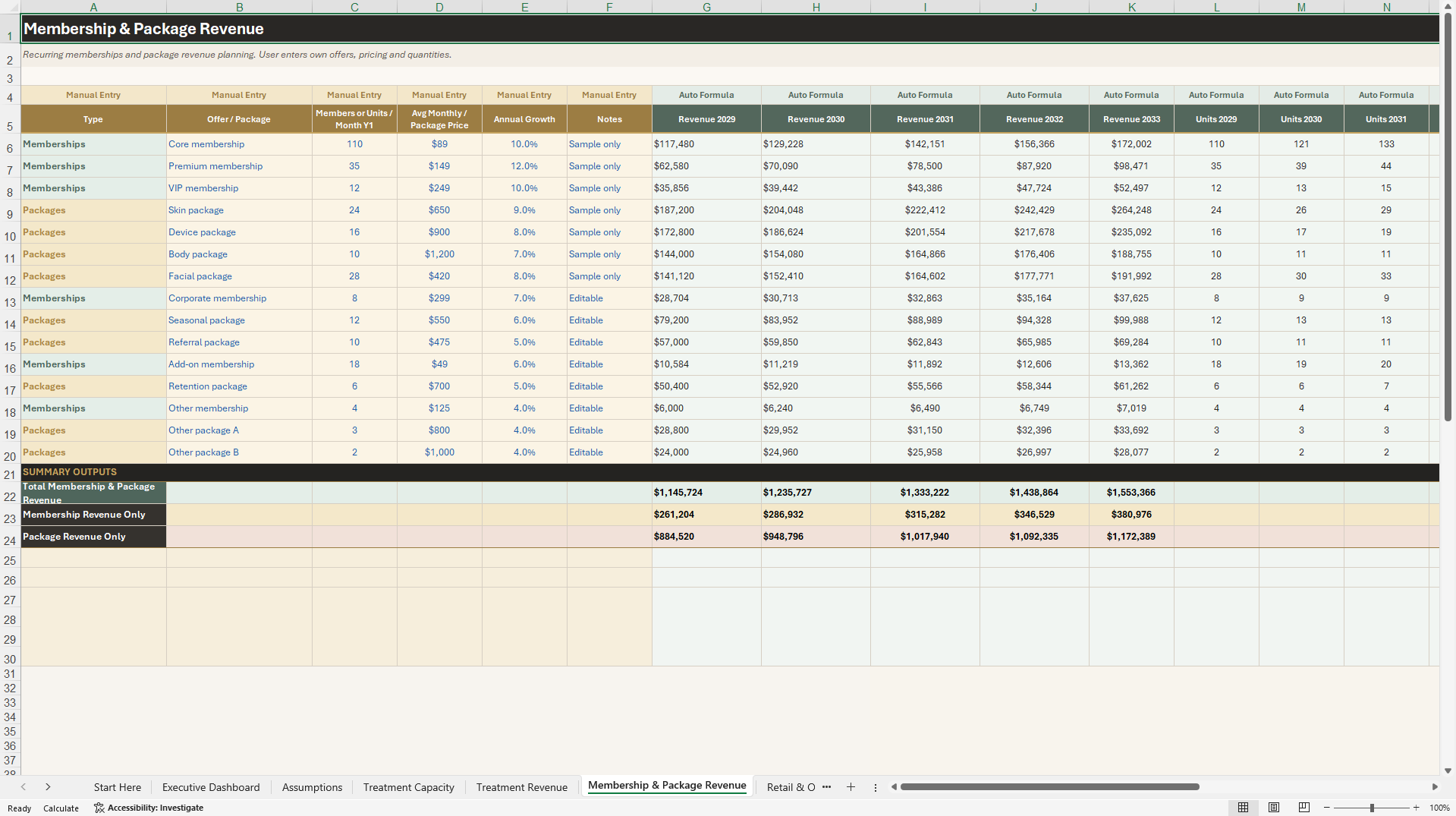Open the Start Here sheet tab

click(118, 787)
